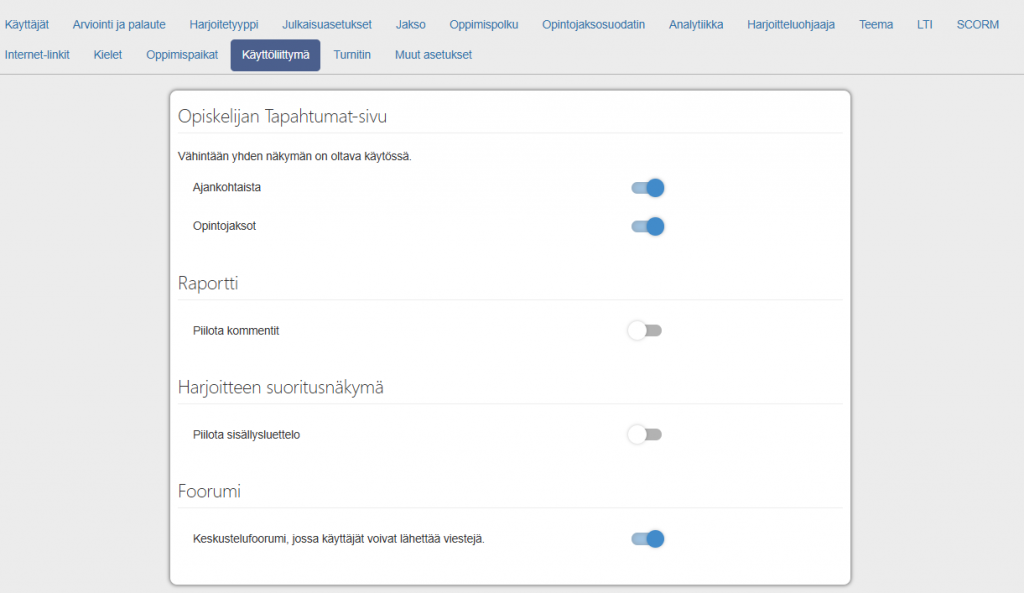Go to the Jakso tab

[x=410, y=24]
